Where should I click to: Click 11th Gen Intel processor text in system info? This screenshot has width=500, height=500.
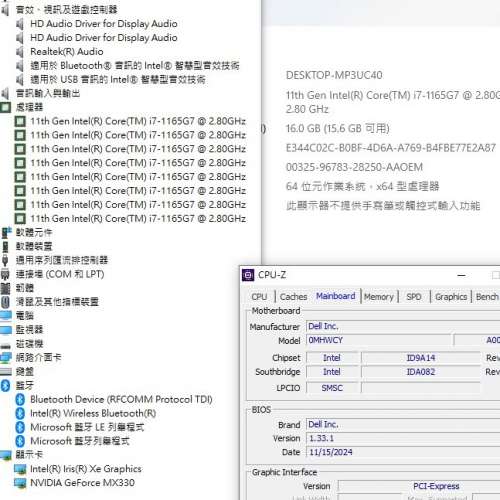pos(393,102)
